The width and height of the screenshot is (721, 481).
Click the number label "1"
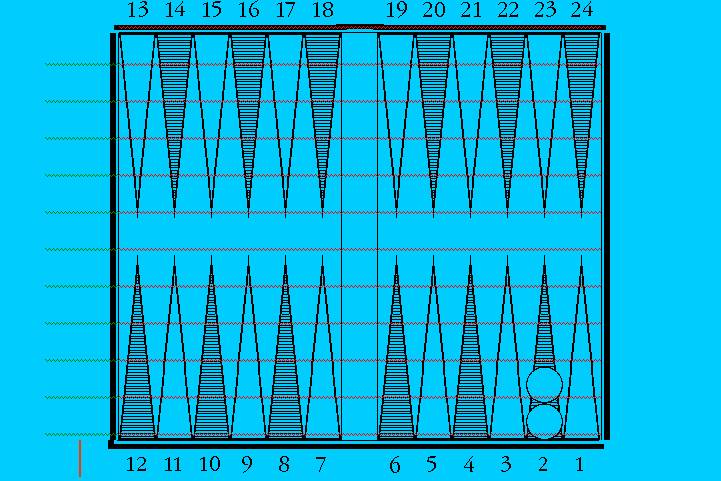click(580, 464)
